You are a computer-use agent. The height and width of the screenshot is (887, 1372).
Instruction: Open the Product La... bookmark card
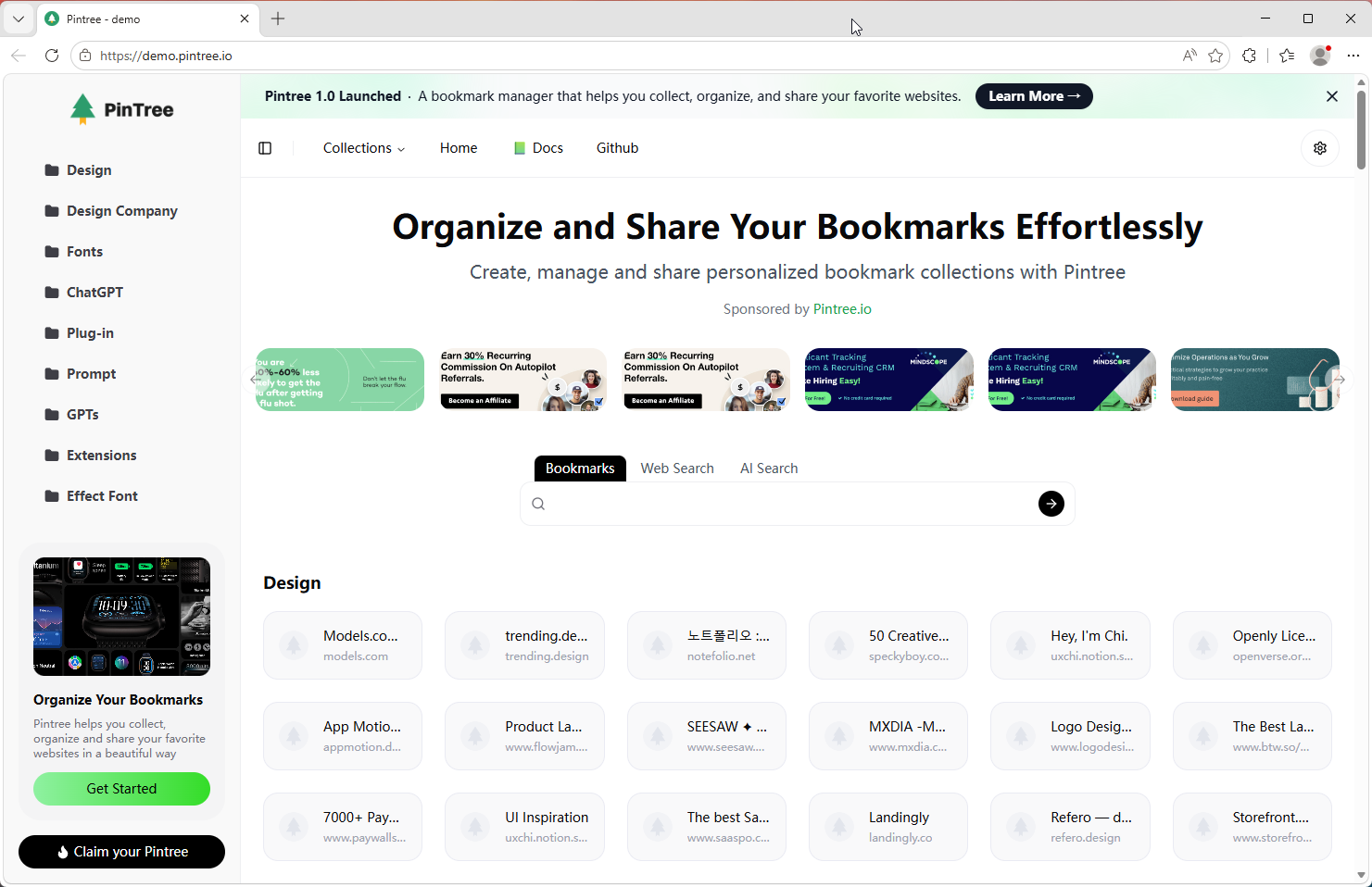[524, 736]
